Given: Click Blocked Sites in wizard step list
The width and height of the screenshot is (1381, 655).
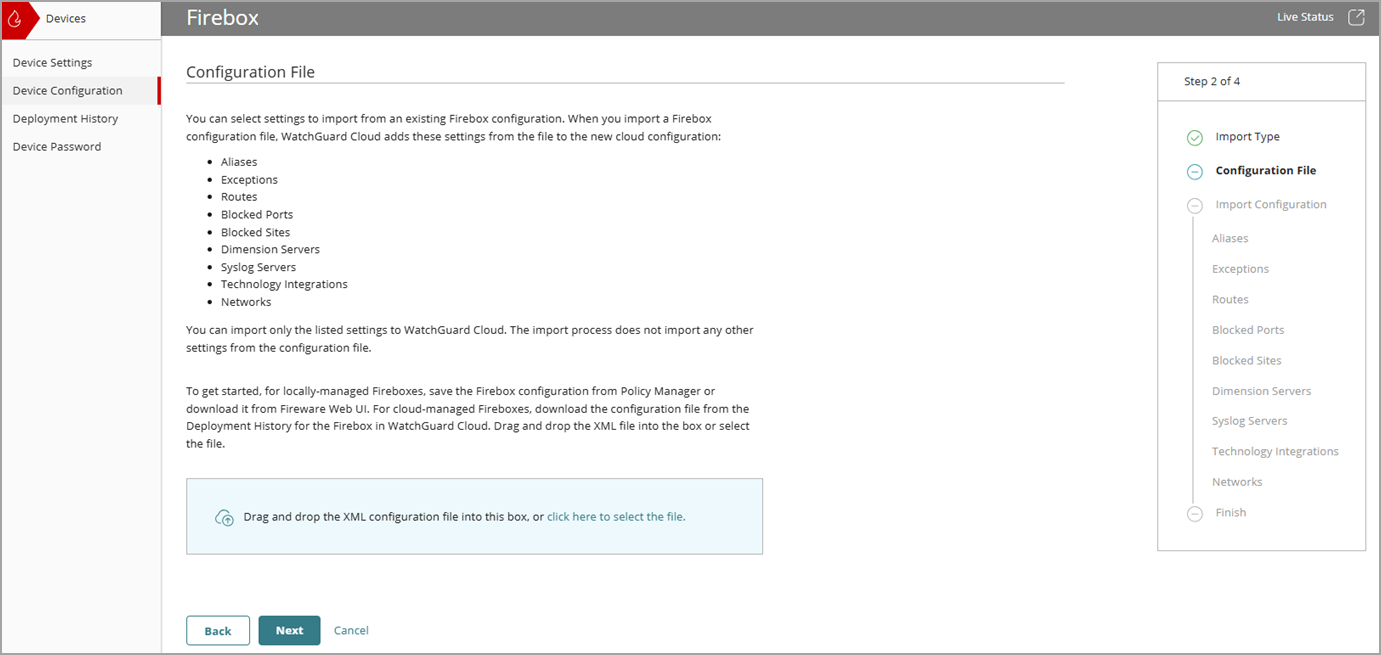Looking at the screenshot, I should [x=1246, y=361].
